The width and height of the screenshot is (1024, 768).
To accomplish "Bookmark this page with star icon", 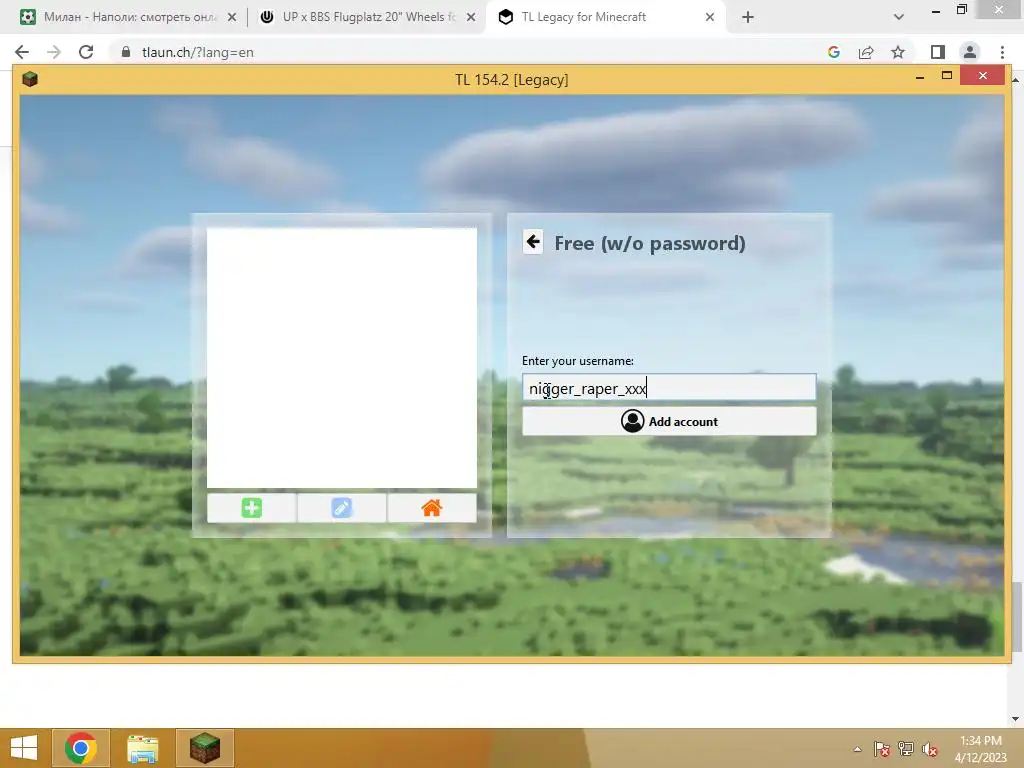I will 898,52.
